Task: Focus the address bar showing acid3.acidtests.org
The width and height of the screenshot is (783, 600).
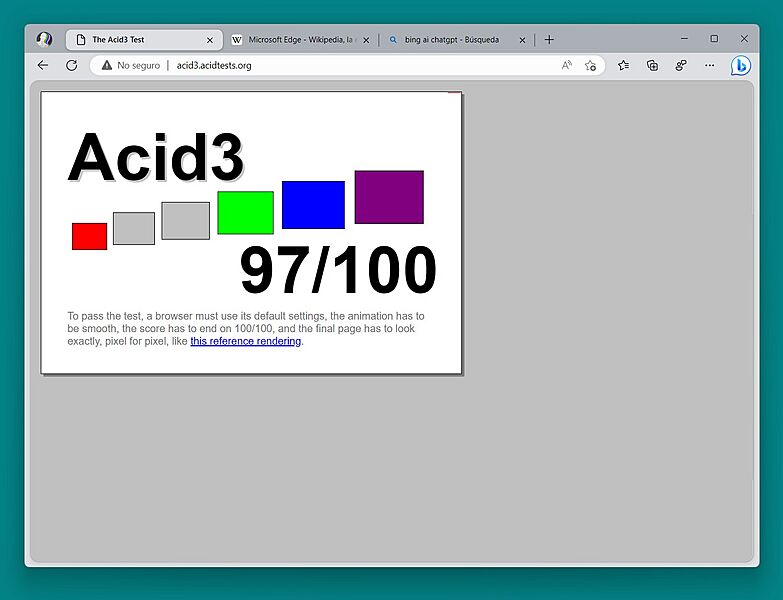Action: 348,65
